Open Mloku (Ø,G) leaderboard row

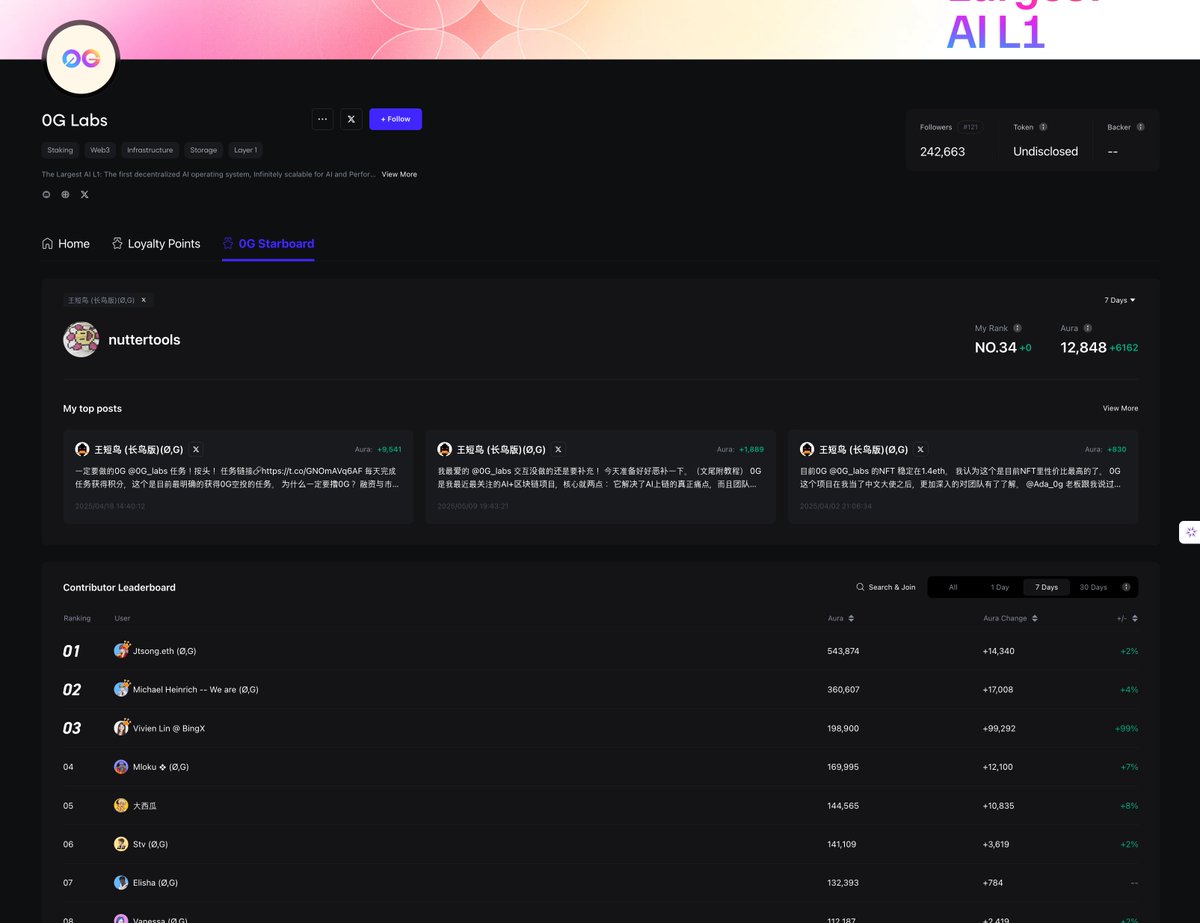click(x=600, y=767)
